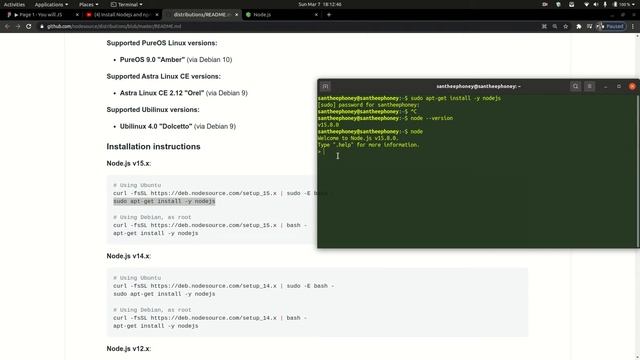This screenshot has width=640, height=360.
Task: Click the volume speaker icon
Action: (596, 4)
